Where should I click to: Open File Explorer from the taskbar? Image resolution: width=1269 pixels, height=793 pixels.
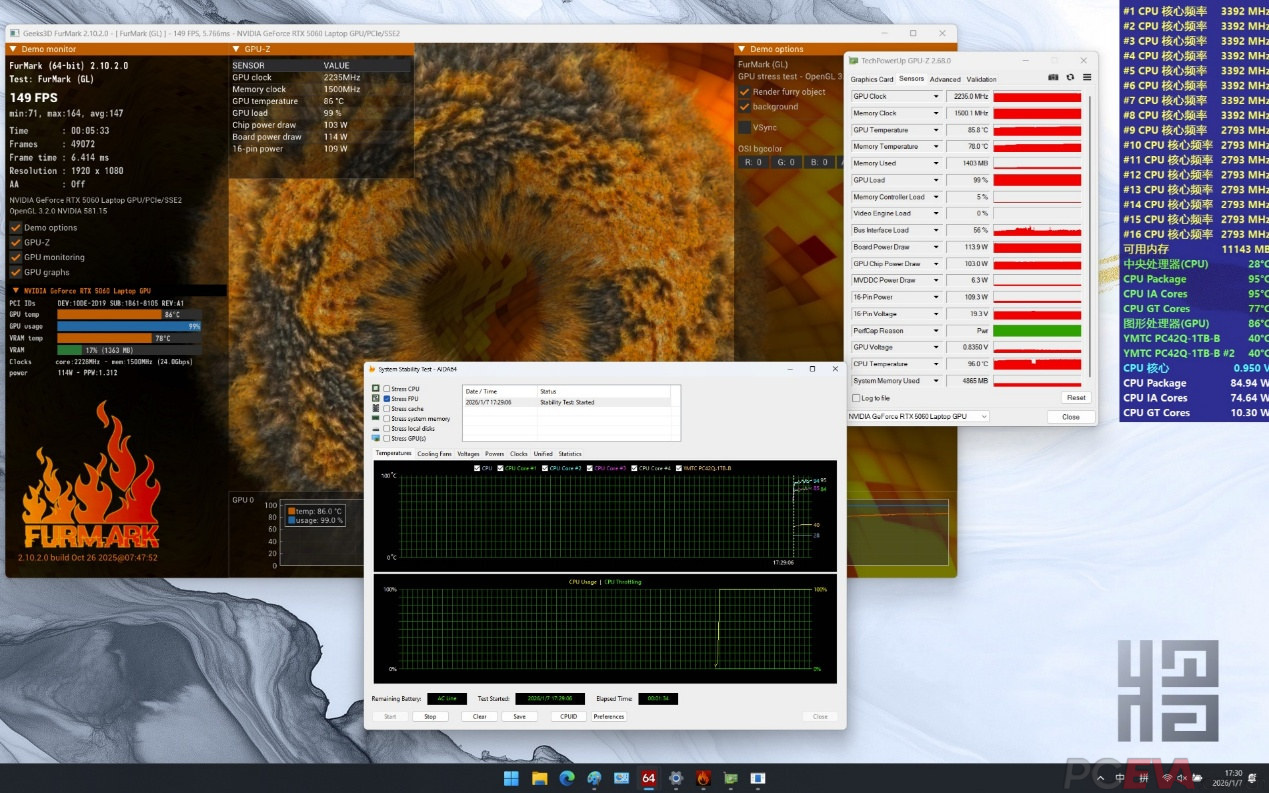540,778
